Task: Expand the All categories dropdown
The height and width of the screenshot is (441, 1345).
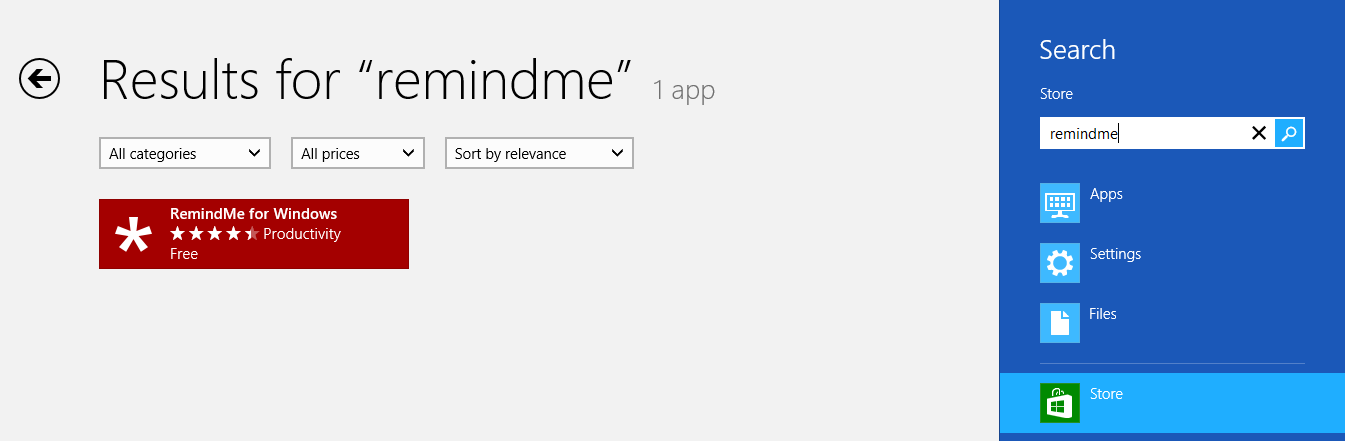Action: pos(185,153)
